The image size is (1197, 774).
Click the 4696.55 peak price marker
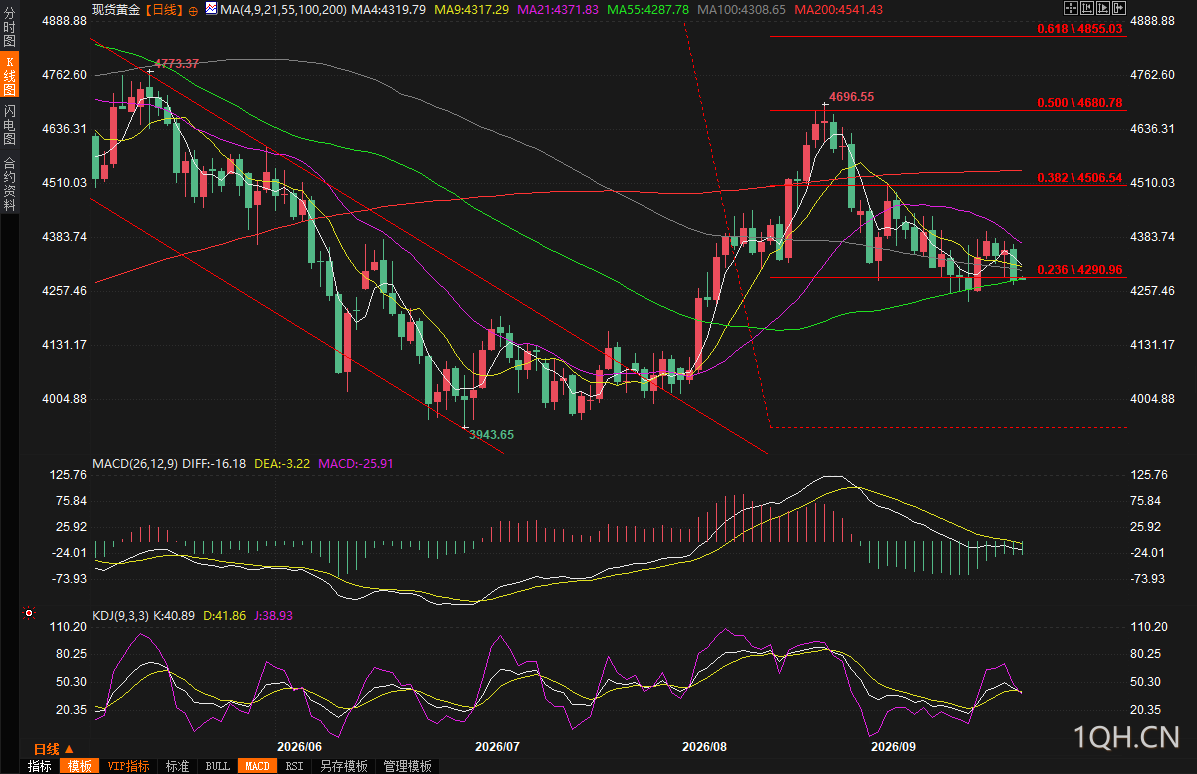pos(851,97)
